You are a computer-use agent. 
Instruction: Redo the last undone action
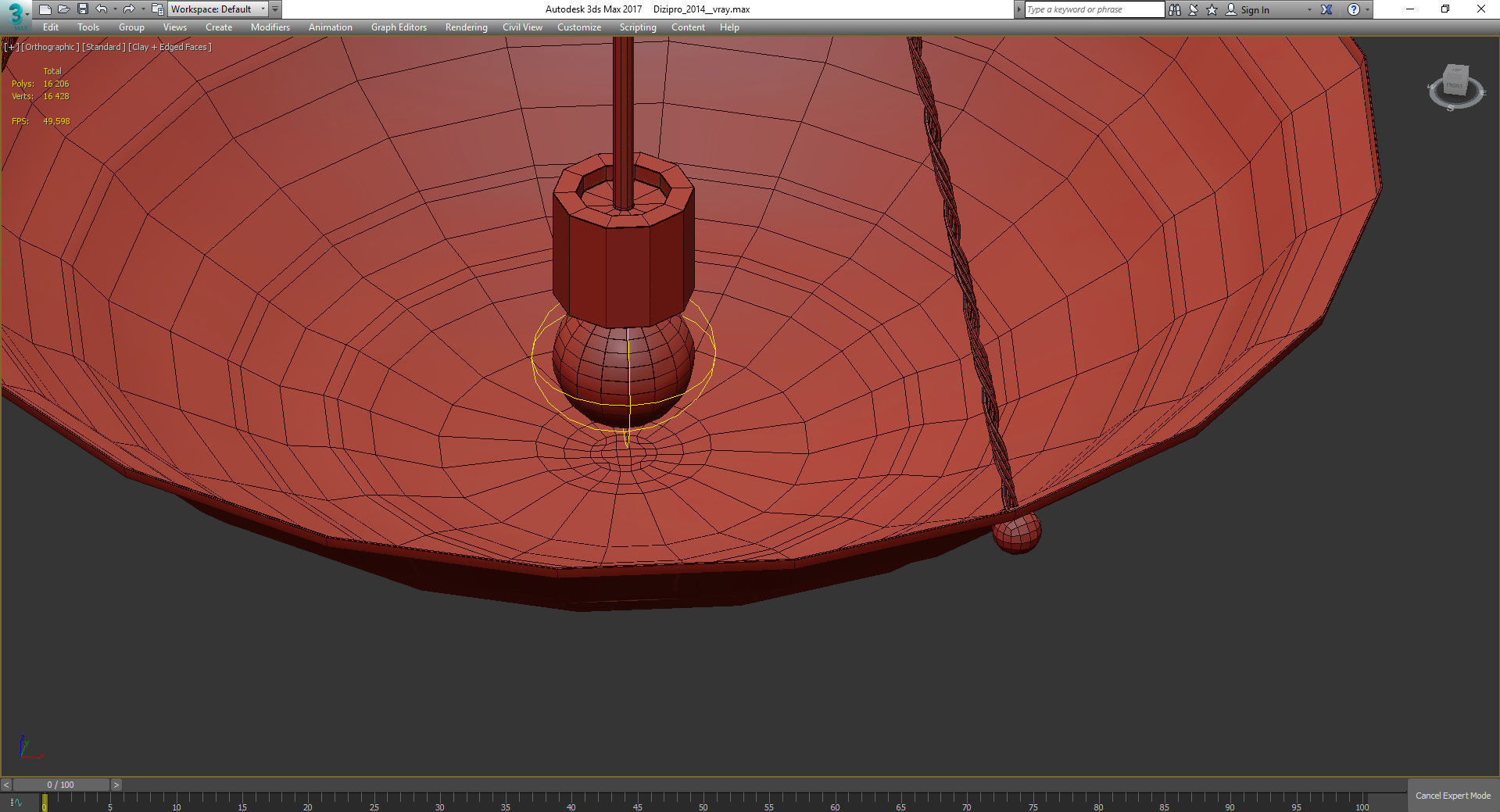(x=129, y=9)
